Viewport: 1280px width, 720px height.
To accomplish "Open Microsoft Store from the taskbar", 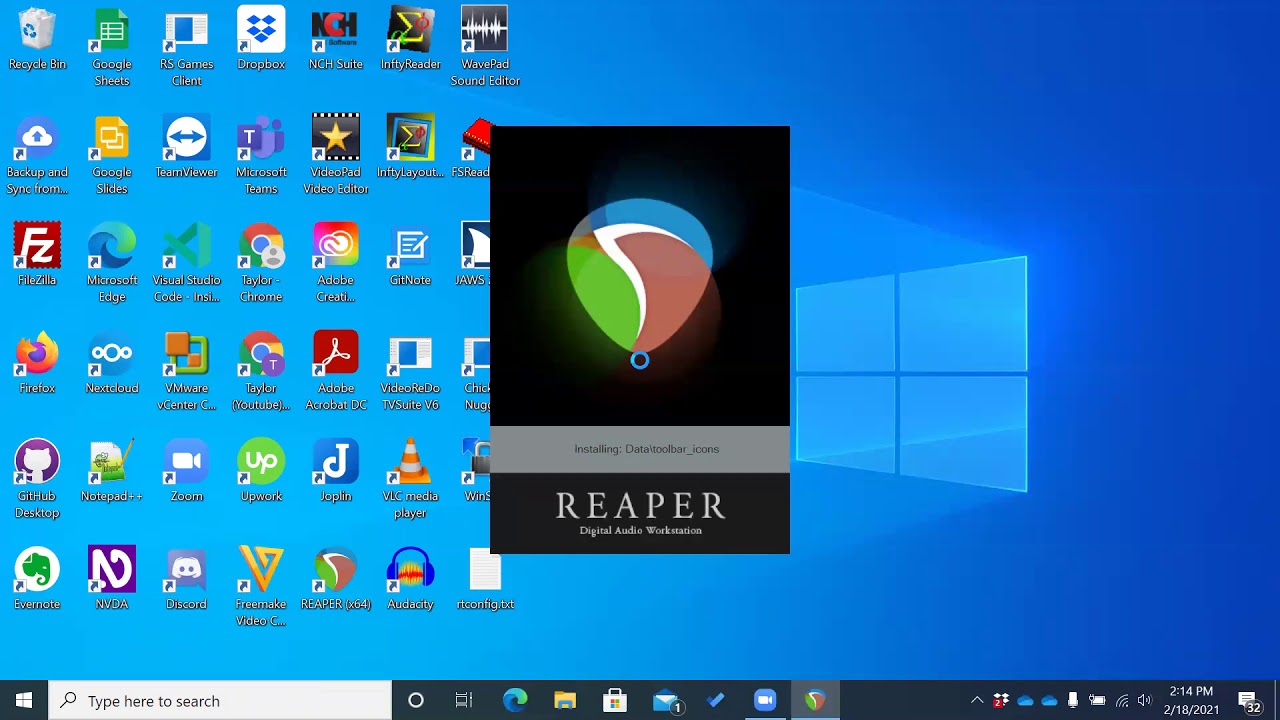I will (615, 700).
